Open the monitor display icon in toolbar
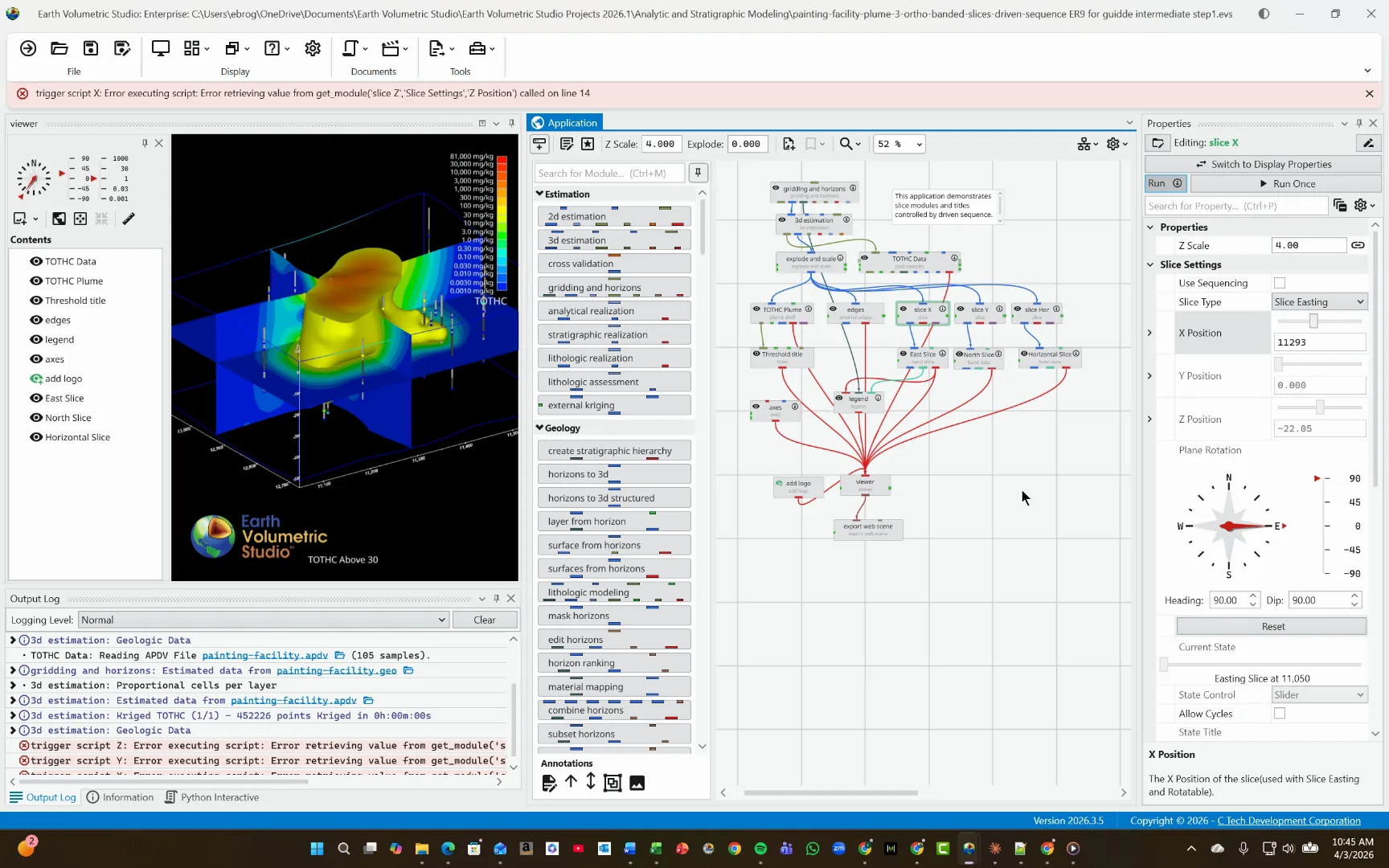 pyautogui.click(x=161, y=49)
